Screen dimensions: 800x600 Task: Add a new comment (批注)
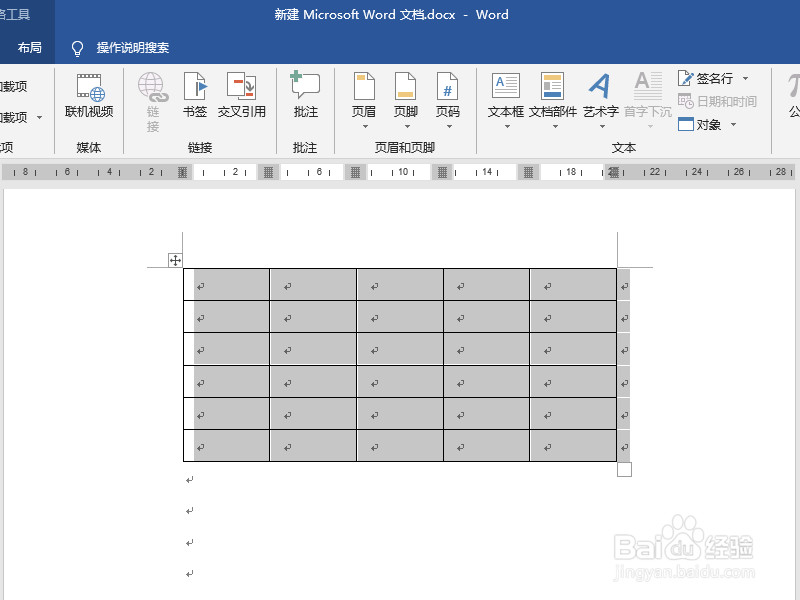(305, 95)
